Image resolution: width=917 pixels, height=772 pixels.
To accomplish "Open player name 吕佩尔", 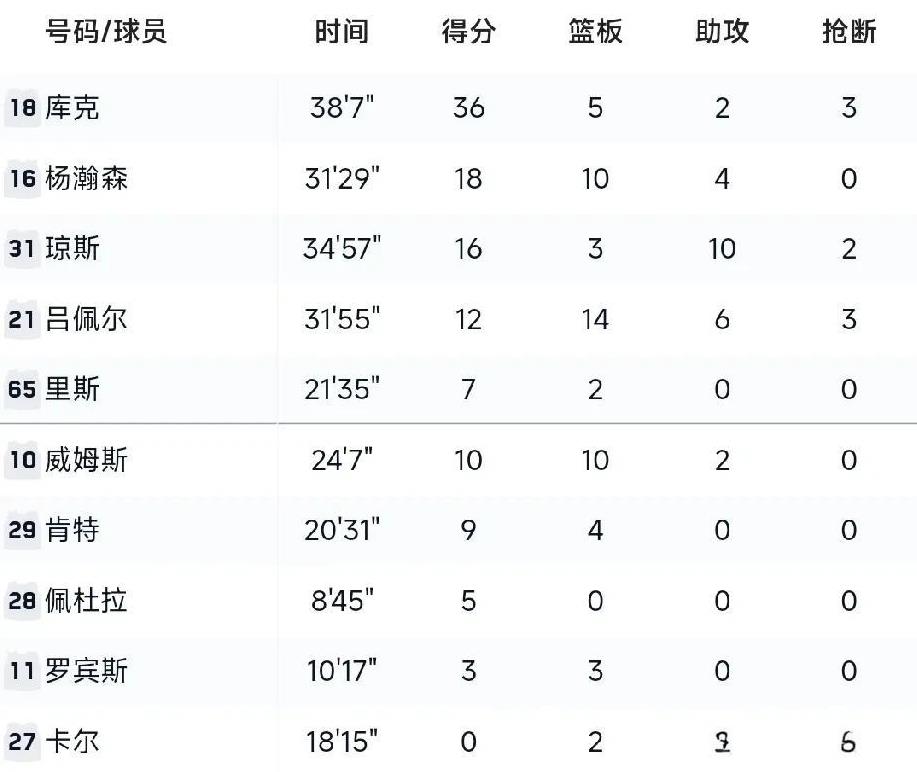I will click(86, 319).
